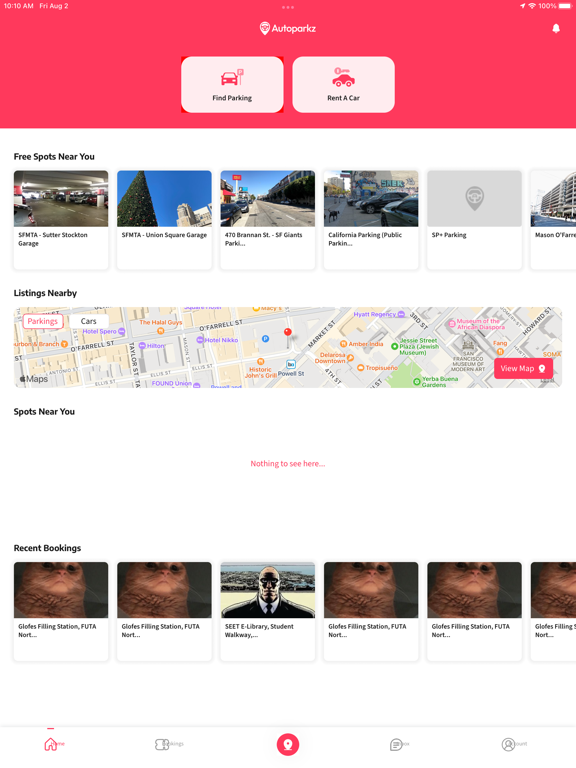This screenshot has height=768, width=576.
Task: Click the Jessie Street Plaza marker
Action: coord(394,346)
